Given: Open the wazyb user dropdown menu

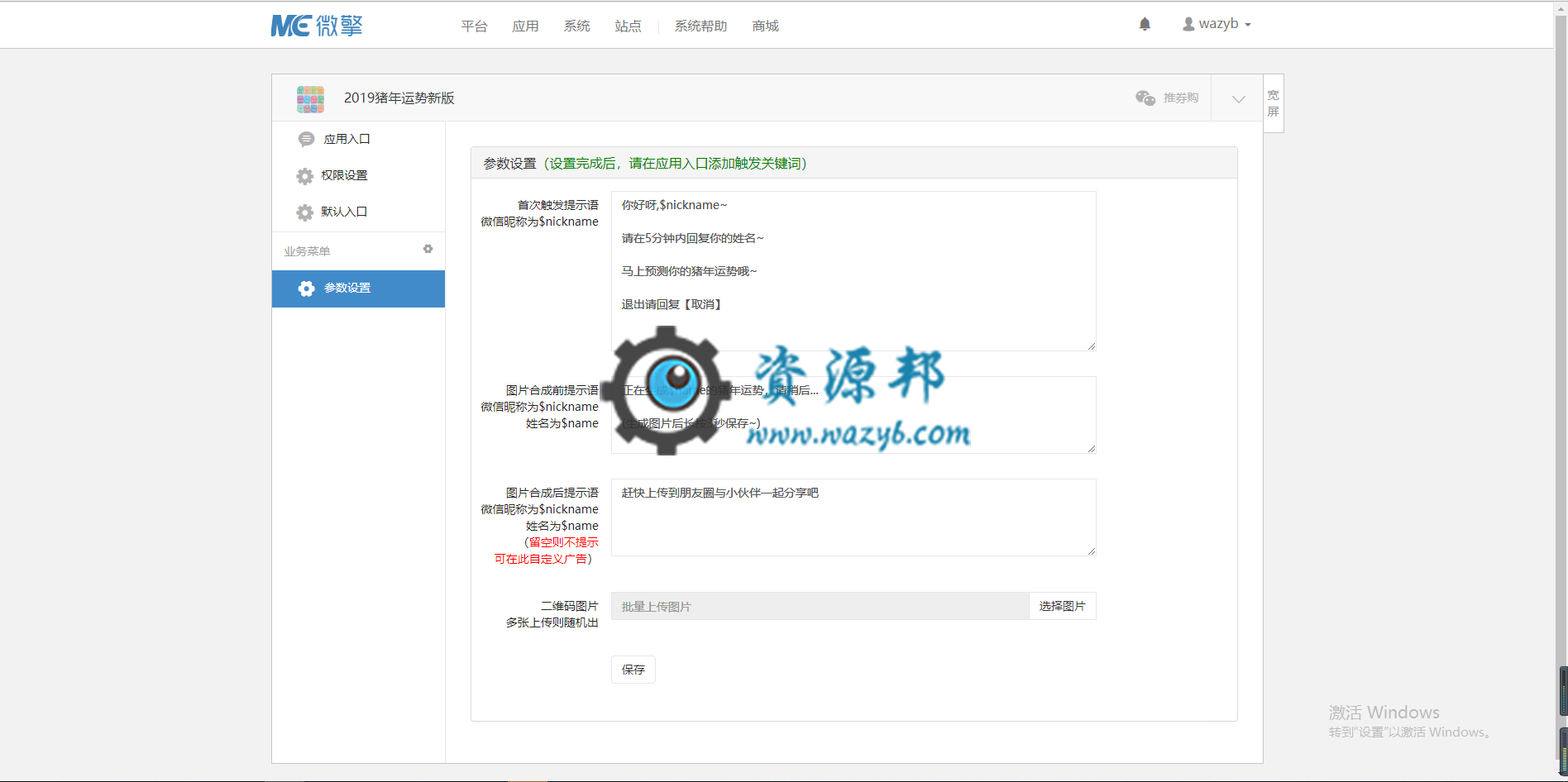Looking at the screenshot, I should [x=1217, y=25].
